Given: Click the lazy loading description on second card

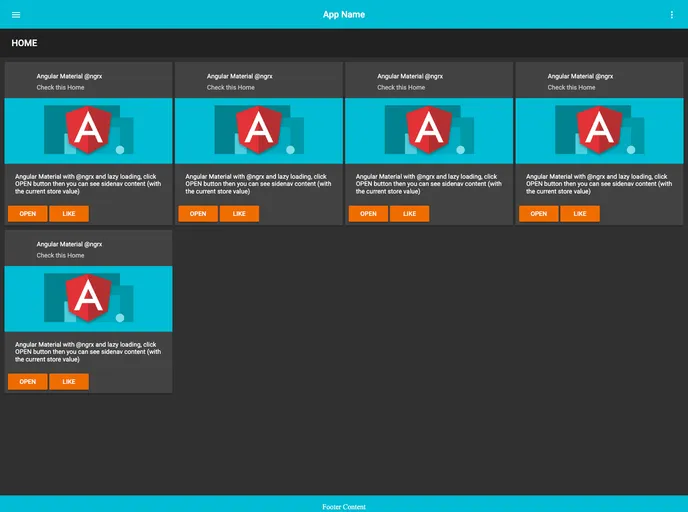Looking at the screenshot, I should (258, 184).
